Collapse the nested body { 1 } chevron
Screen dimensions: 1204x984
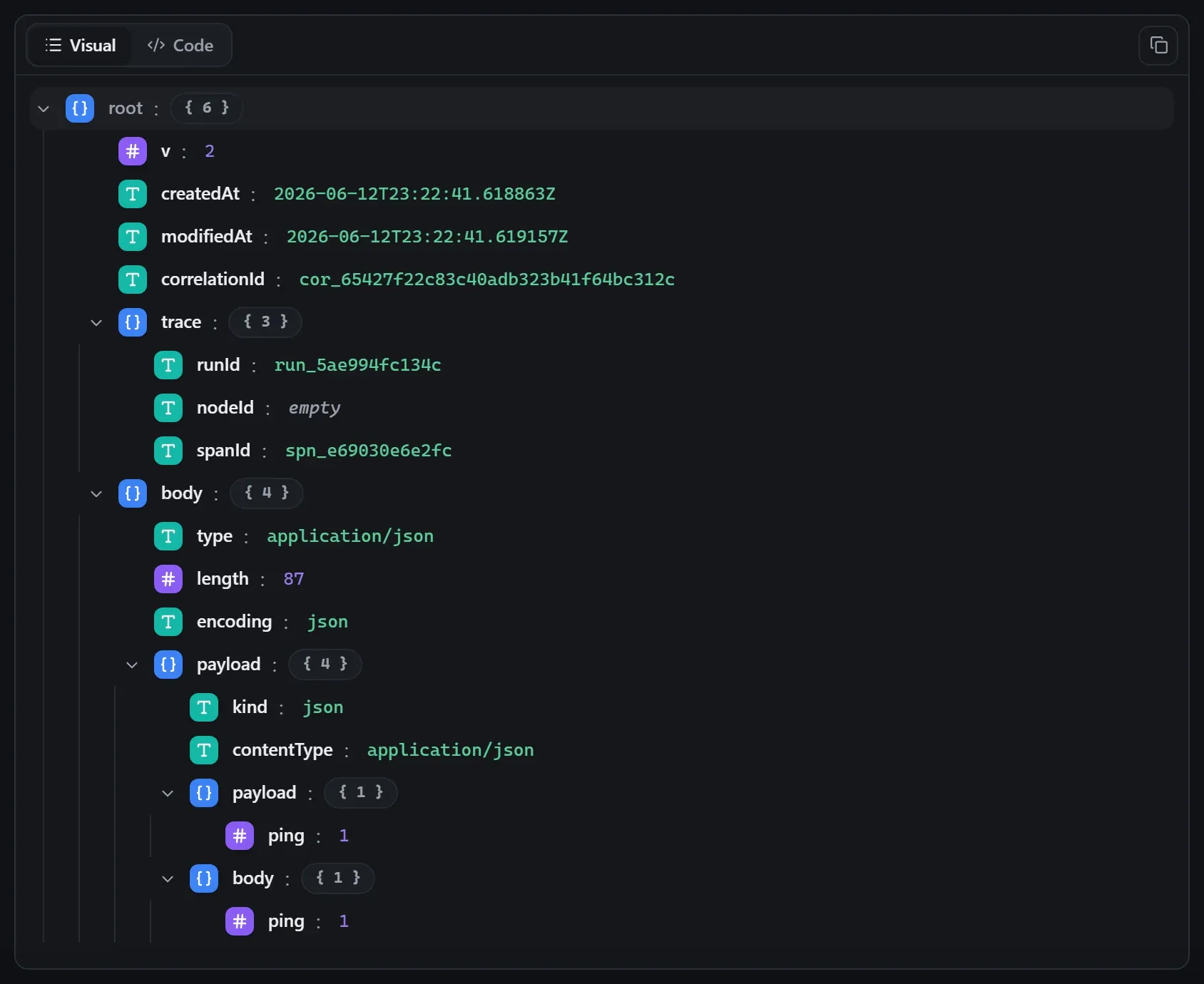point(168,878)
